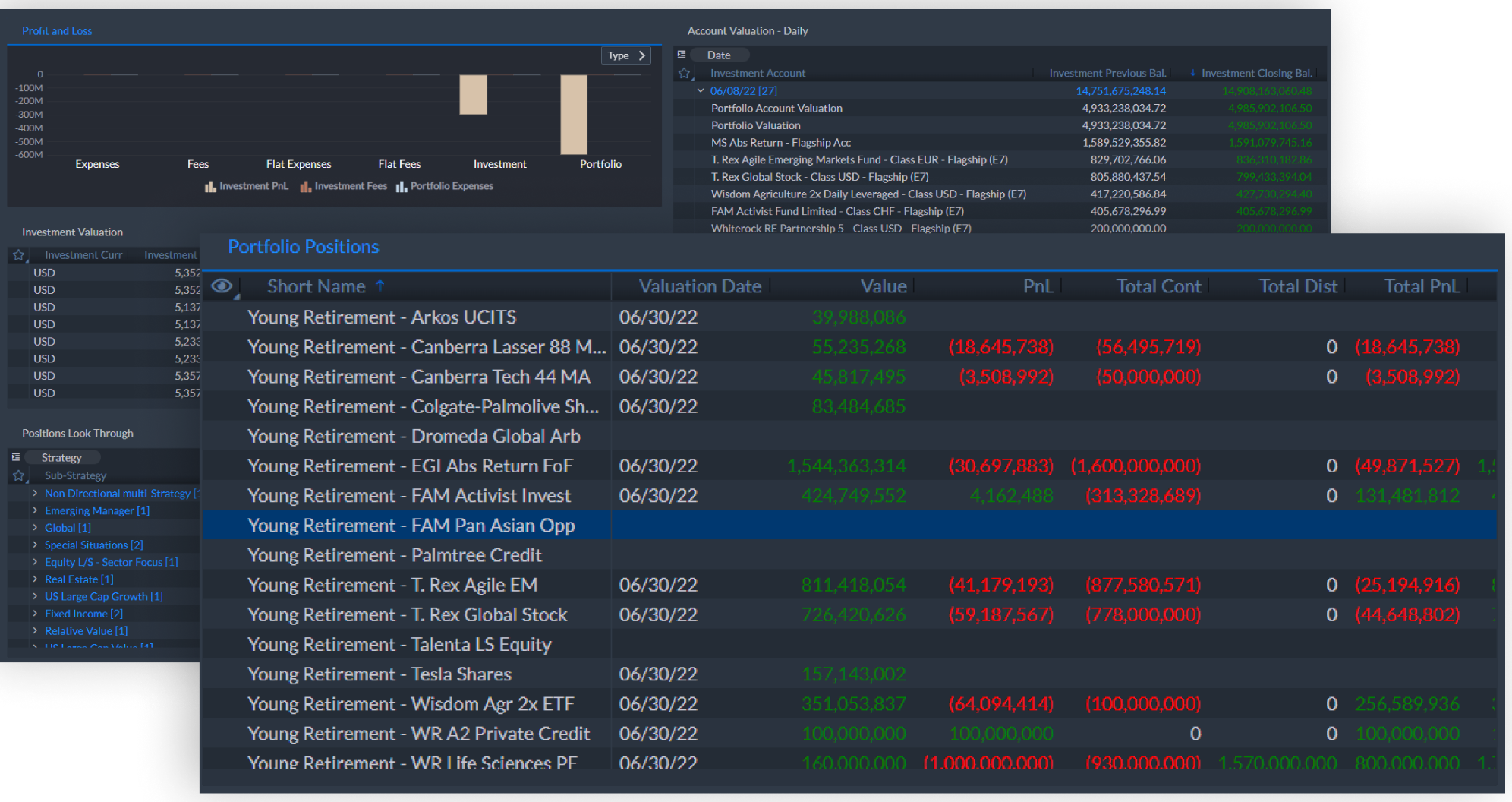1512x802 pixels.
Task: Select Positions Look Through panel title
Action: [x=77, y=434]
